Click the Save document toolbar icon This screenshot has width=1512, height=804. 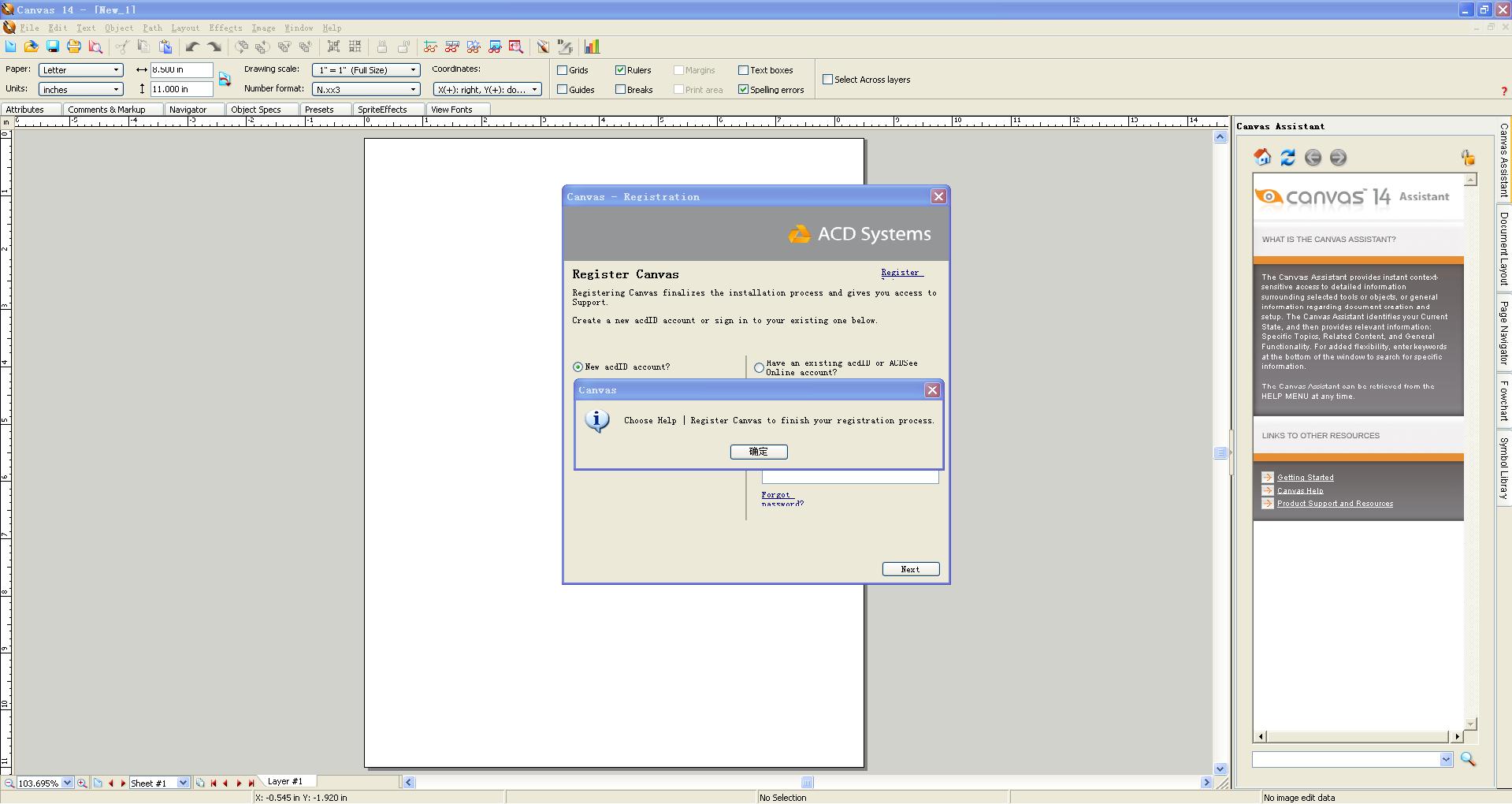pos(53,47)
